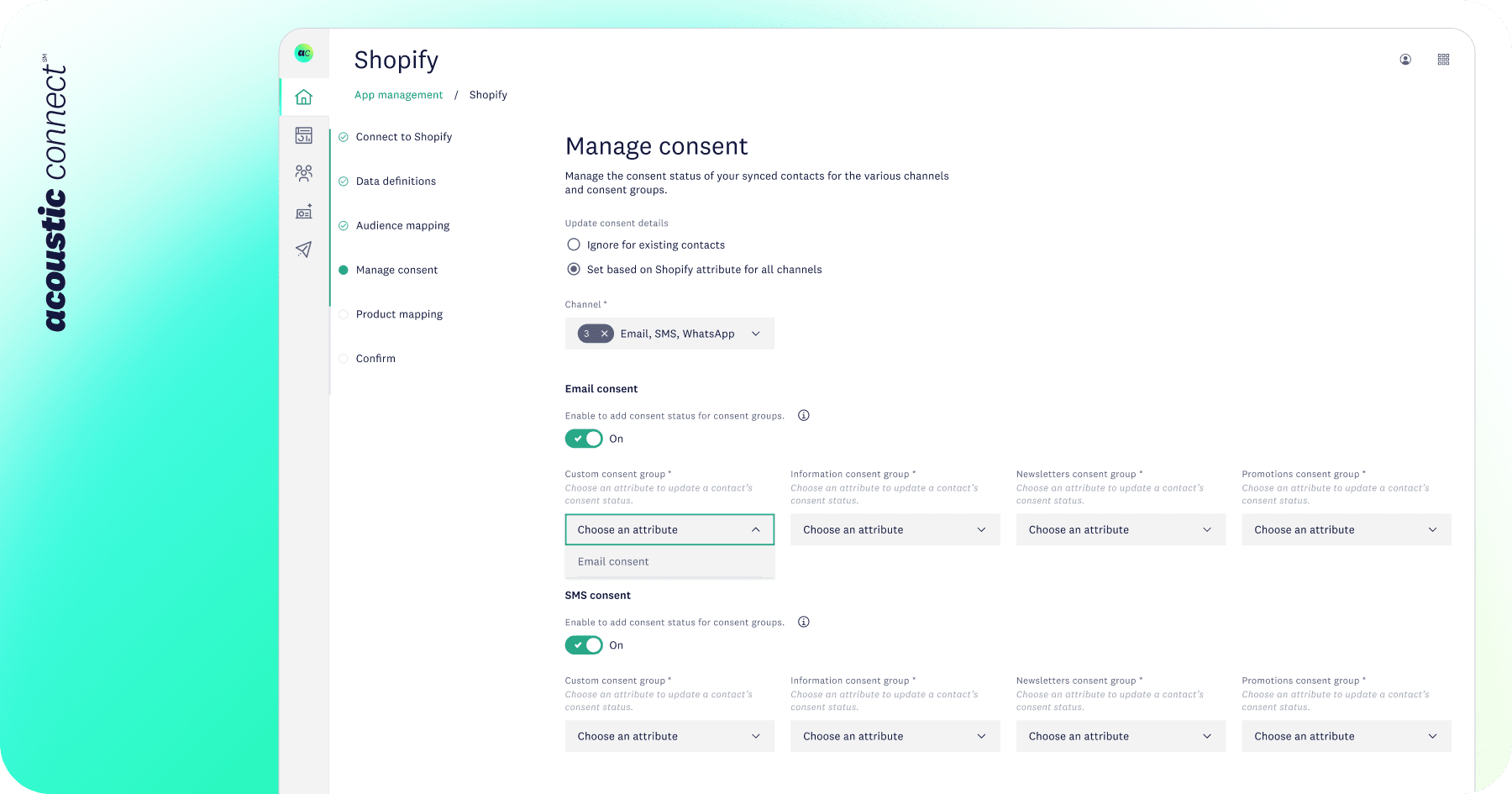This screenshot has height=794, width=1512.
Task: Open the user profile icon
Action: click(1405, 60)
